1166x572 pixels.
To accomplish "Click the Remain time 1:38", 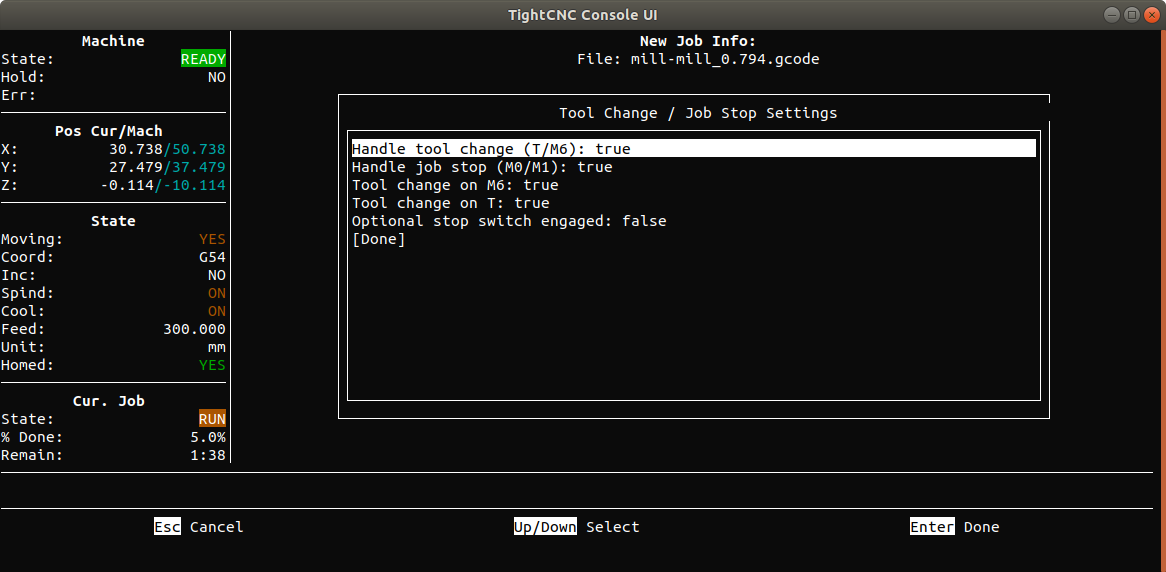I will point(207,455).
